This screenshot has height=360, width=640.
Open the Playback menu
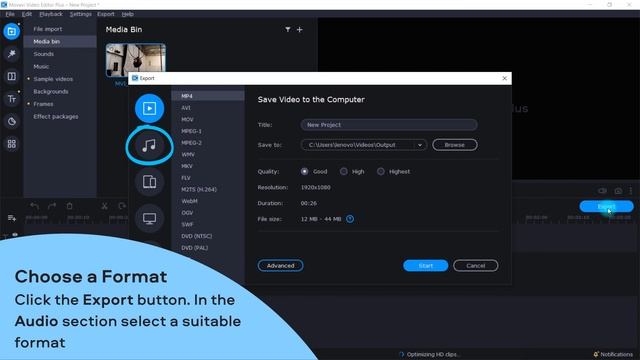tap(51, 14)
